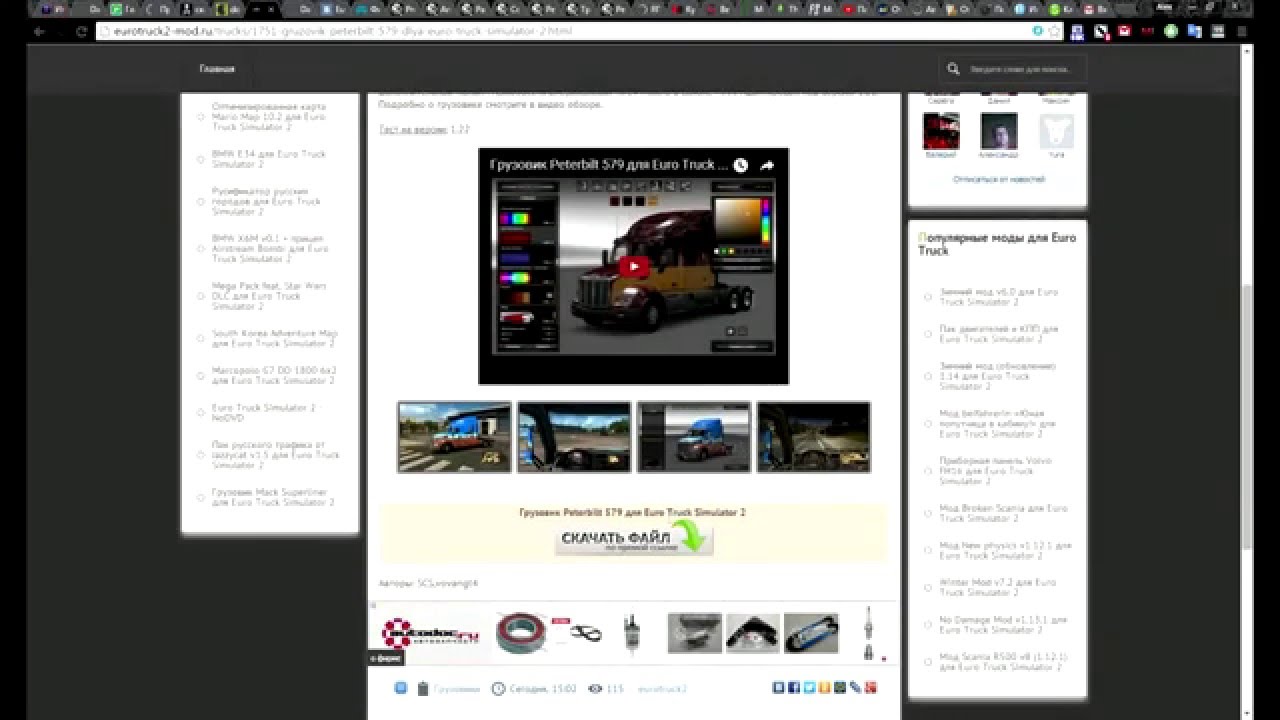The height and width of the screenshot is (720, 1280).
Task: Open South Korea Adventure Map link
Action: (x=275, y=338)
